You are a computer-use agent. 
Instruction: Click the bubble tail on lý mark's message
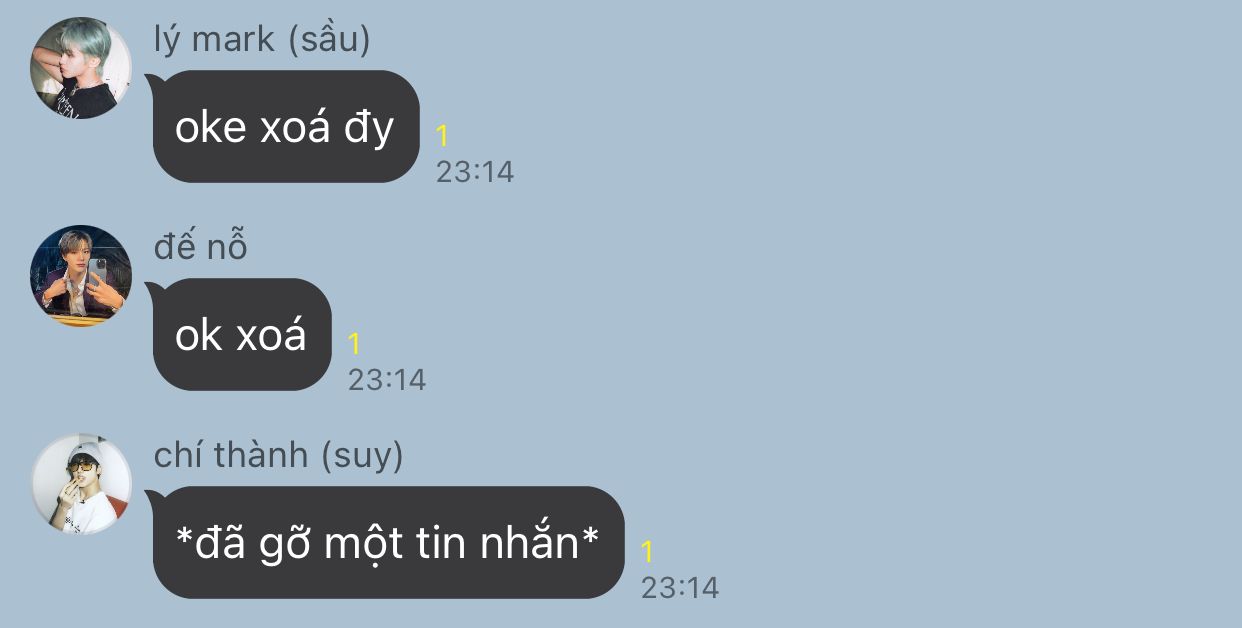click(153, 80)
